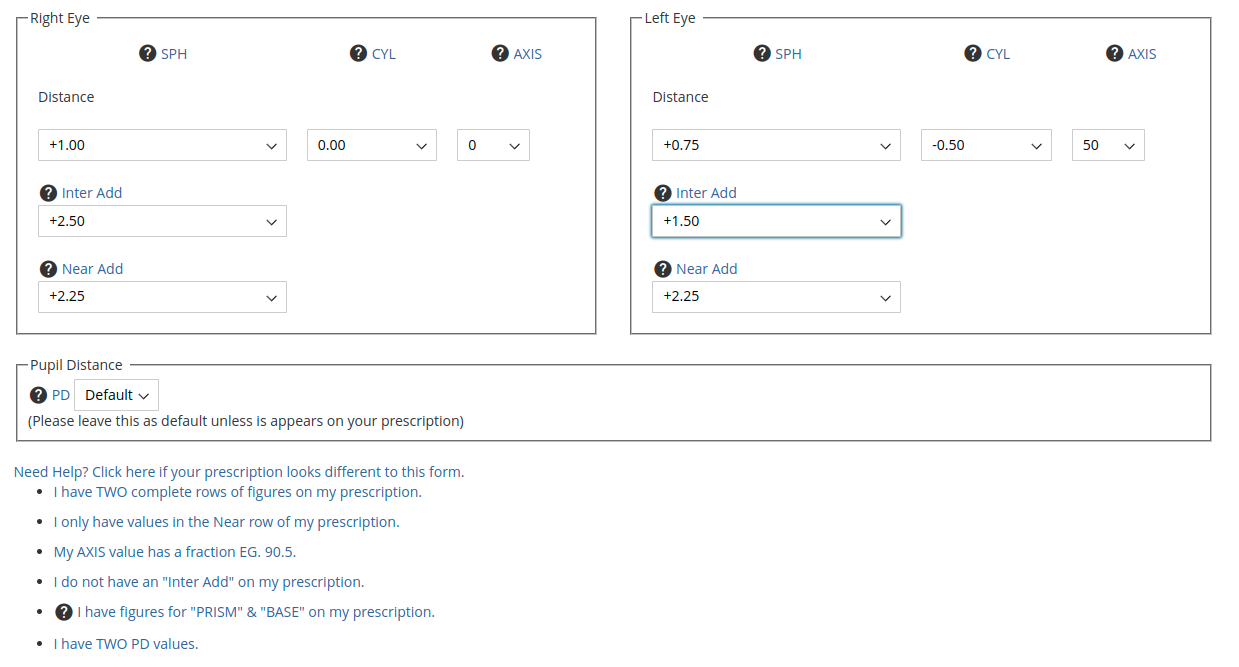1239x667 pixels.
Task: Click the help icon beside Left Eye Near Add
Action: (662, 269)
